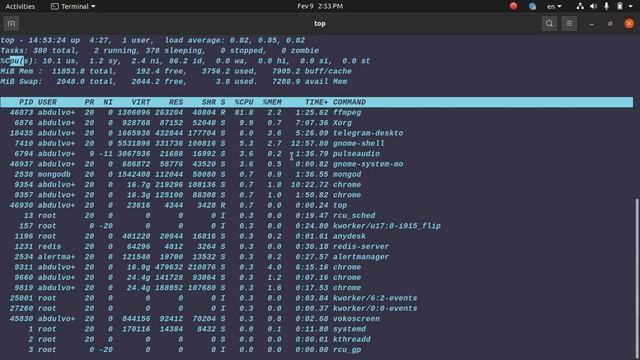The width and height of the screenshot is (640, 360).
Task: Click the red recording indicator icon
Action: (513, 6)
